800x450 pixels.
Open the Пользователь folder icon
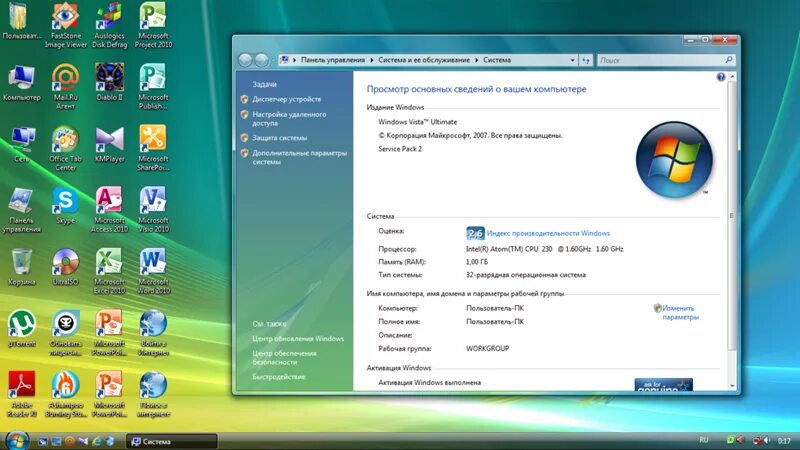pos(21,21)
